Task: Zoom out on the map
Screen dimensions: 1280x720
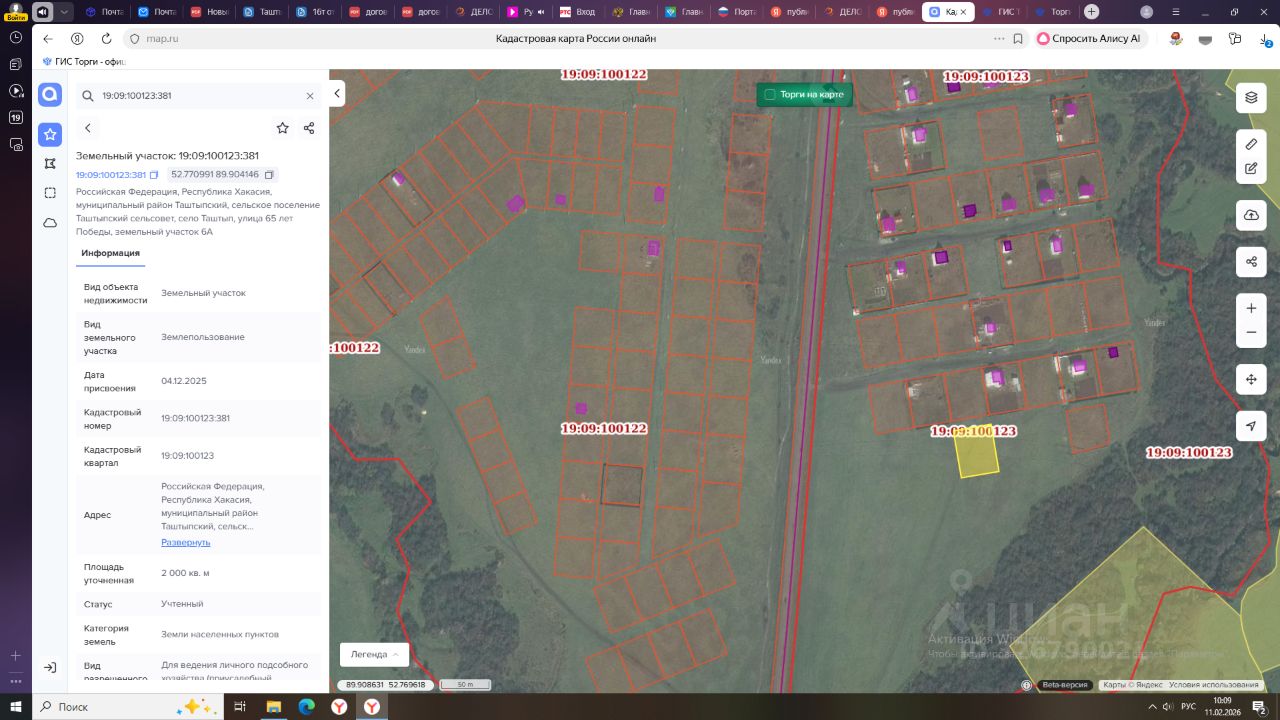Action: tap(1251, 333)
